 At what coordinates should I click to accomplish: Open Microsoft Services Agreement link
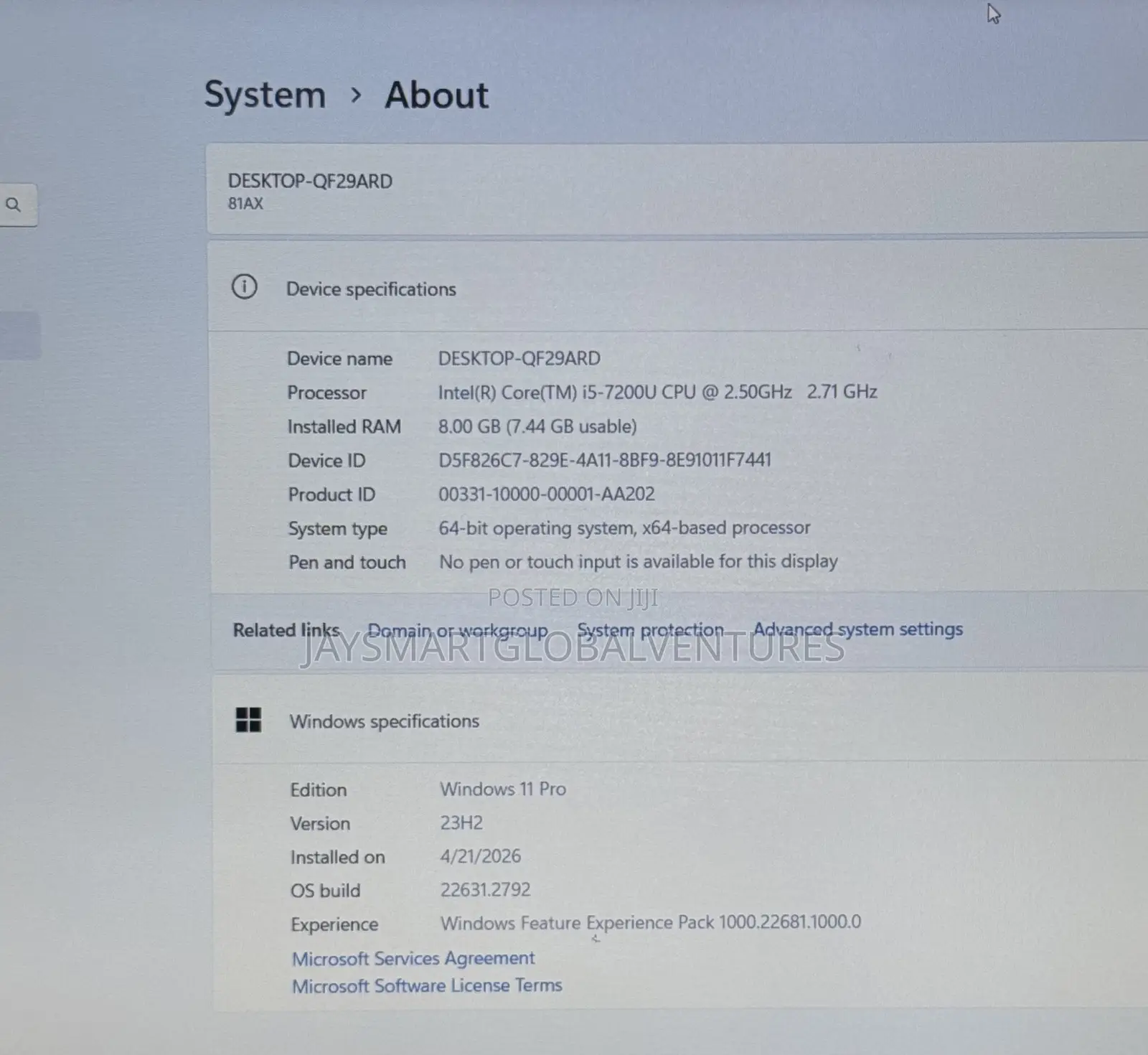tap(413, 958)
